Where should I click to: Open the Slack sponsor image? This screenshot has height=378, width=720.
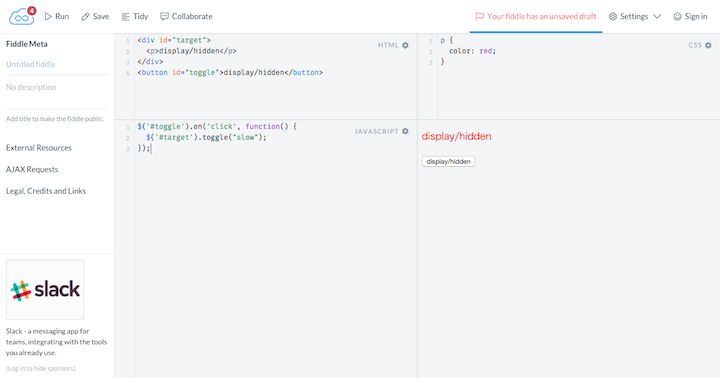[x=45, y=290]
